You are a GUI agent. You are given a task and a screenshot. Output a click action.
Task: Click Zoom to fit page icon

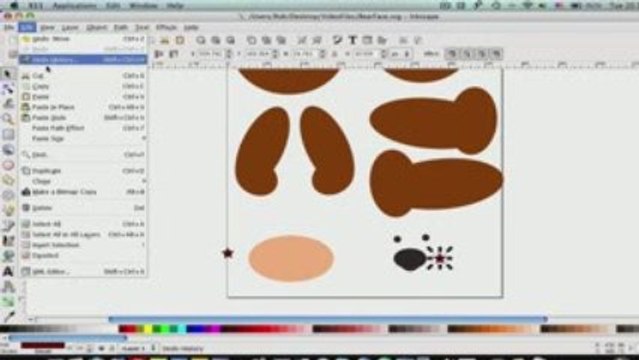pyautogui.click(x=230, y=40)
